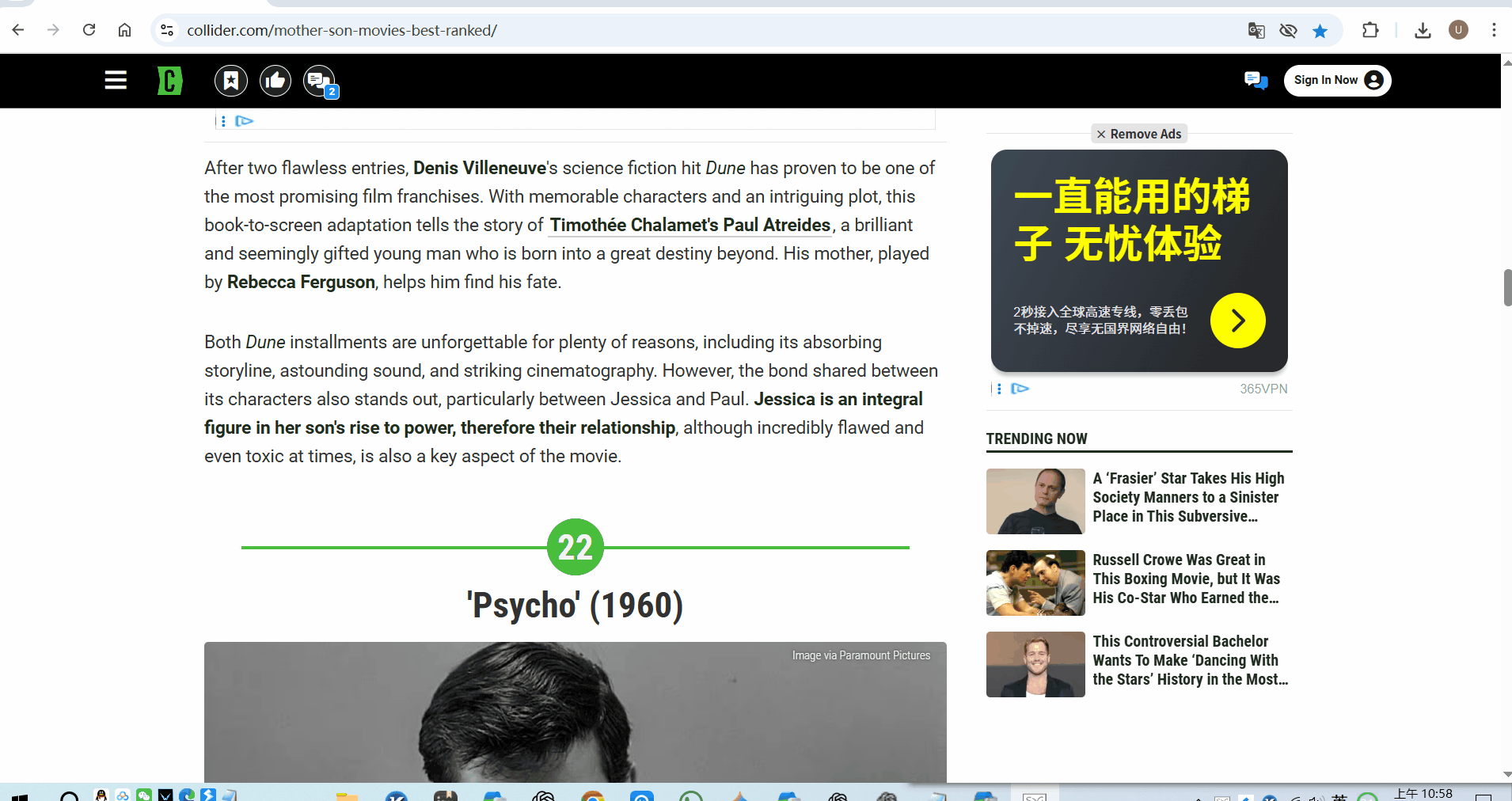1512x801 pixels.
Task: Reload the page
Action: pos(89,30)
